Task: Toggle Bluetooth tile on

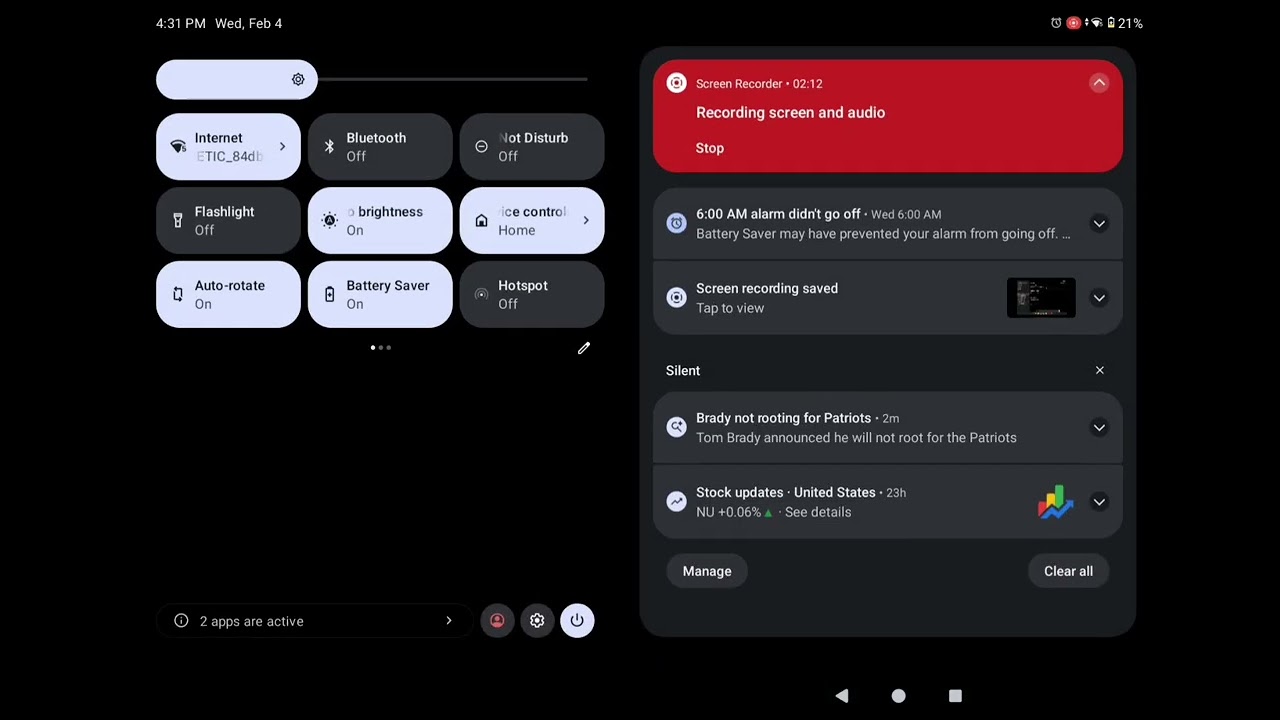Action: coord(380,147)
